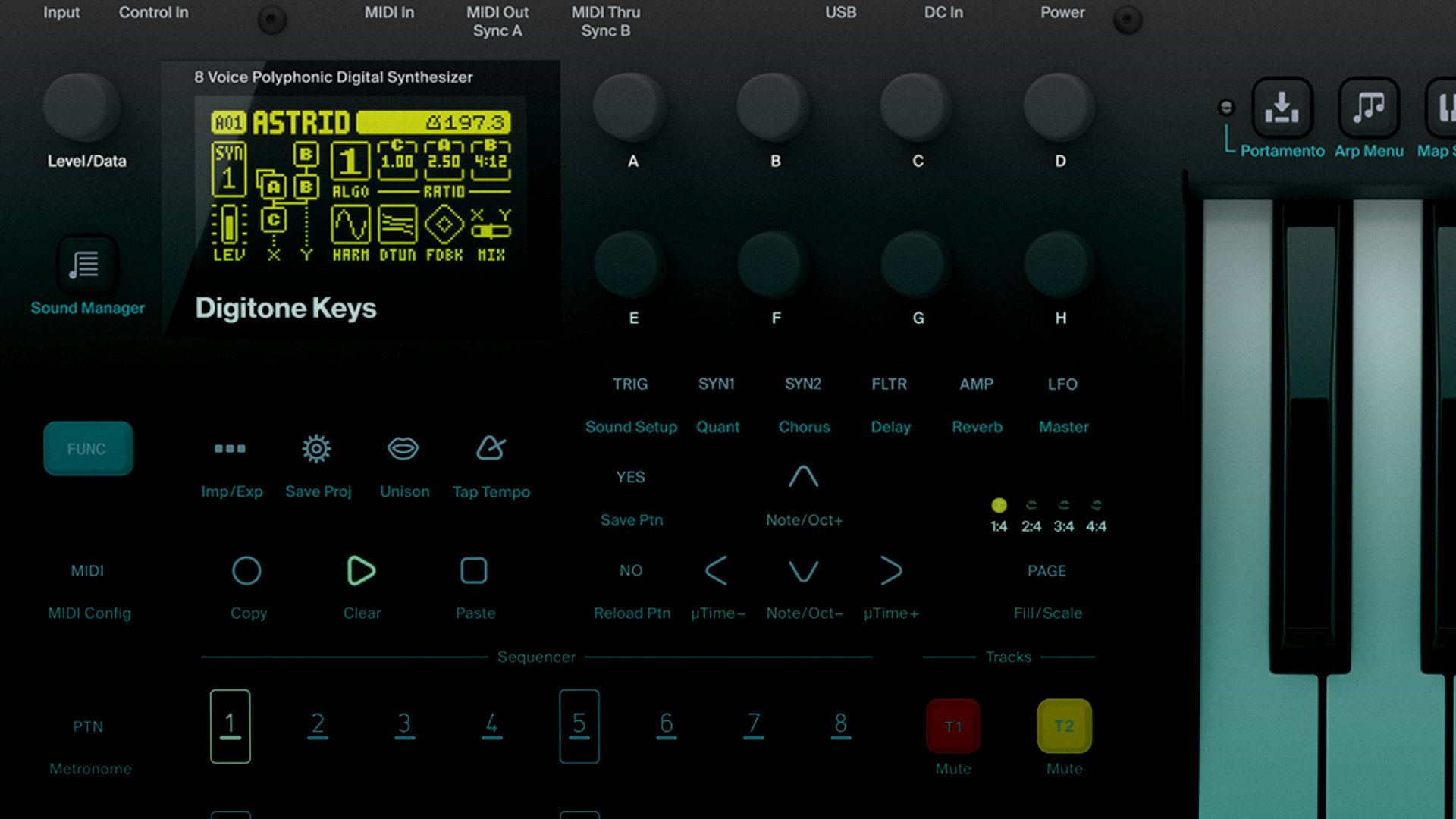
Task: Click the FDBK diamond icon on display
Action: (x=444, y=225)
